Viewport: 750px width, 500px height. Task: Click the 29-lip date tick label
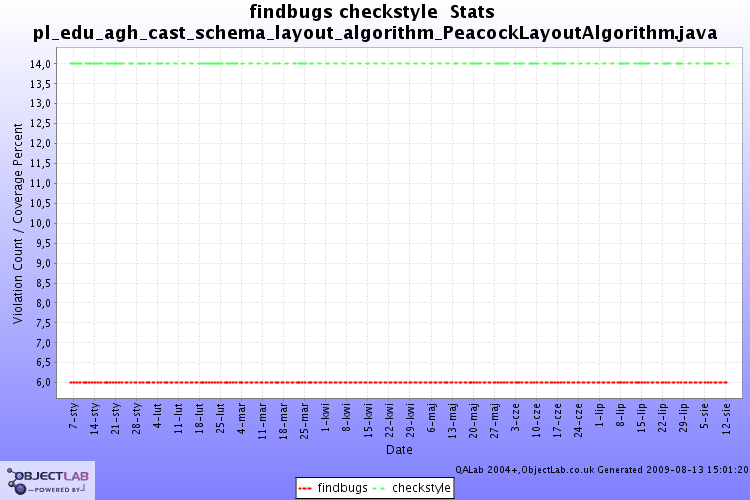(x=684, y=418)
